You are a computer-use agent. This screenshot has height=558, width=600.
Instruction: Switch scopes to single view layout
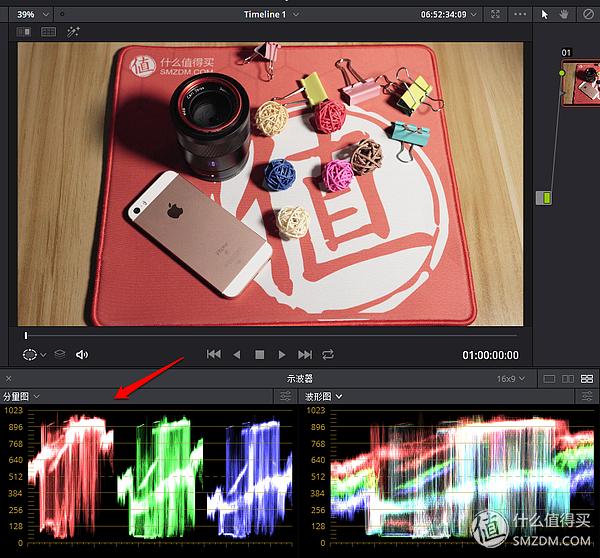click(549, 379)
